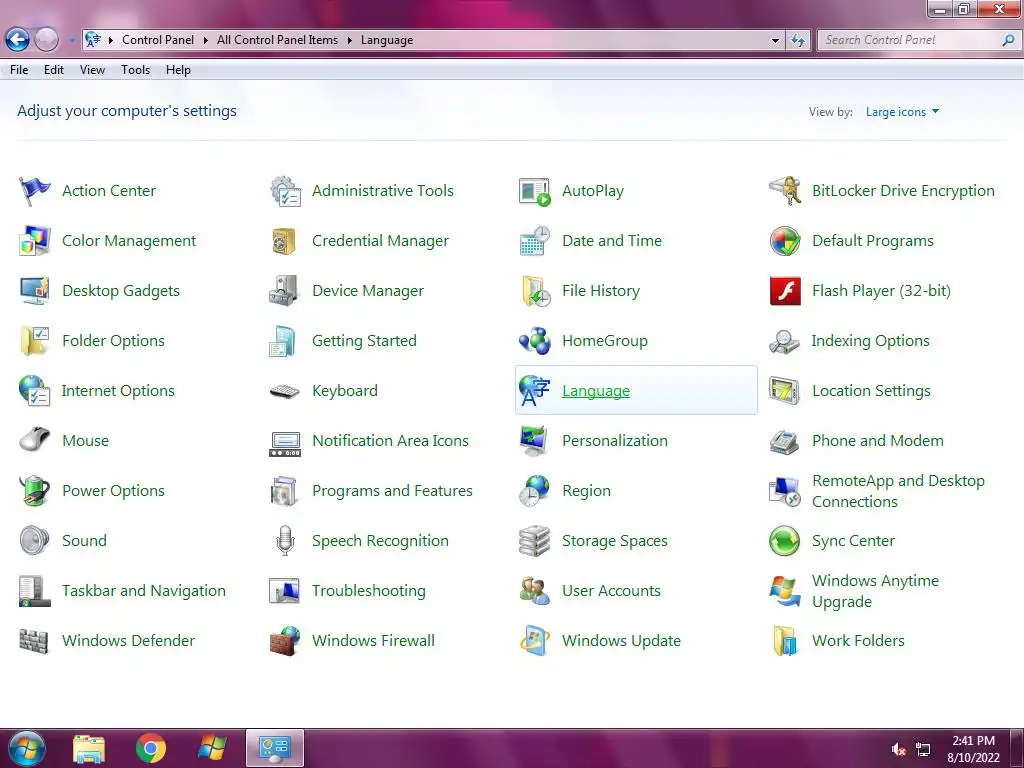Viewport: 1024px width, 768px height.
Task: Open the Language link
Action: (x=596, y=391)
